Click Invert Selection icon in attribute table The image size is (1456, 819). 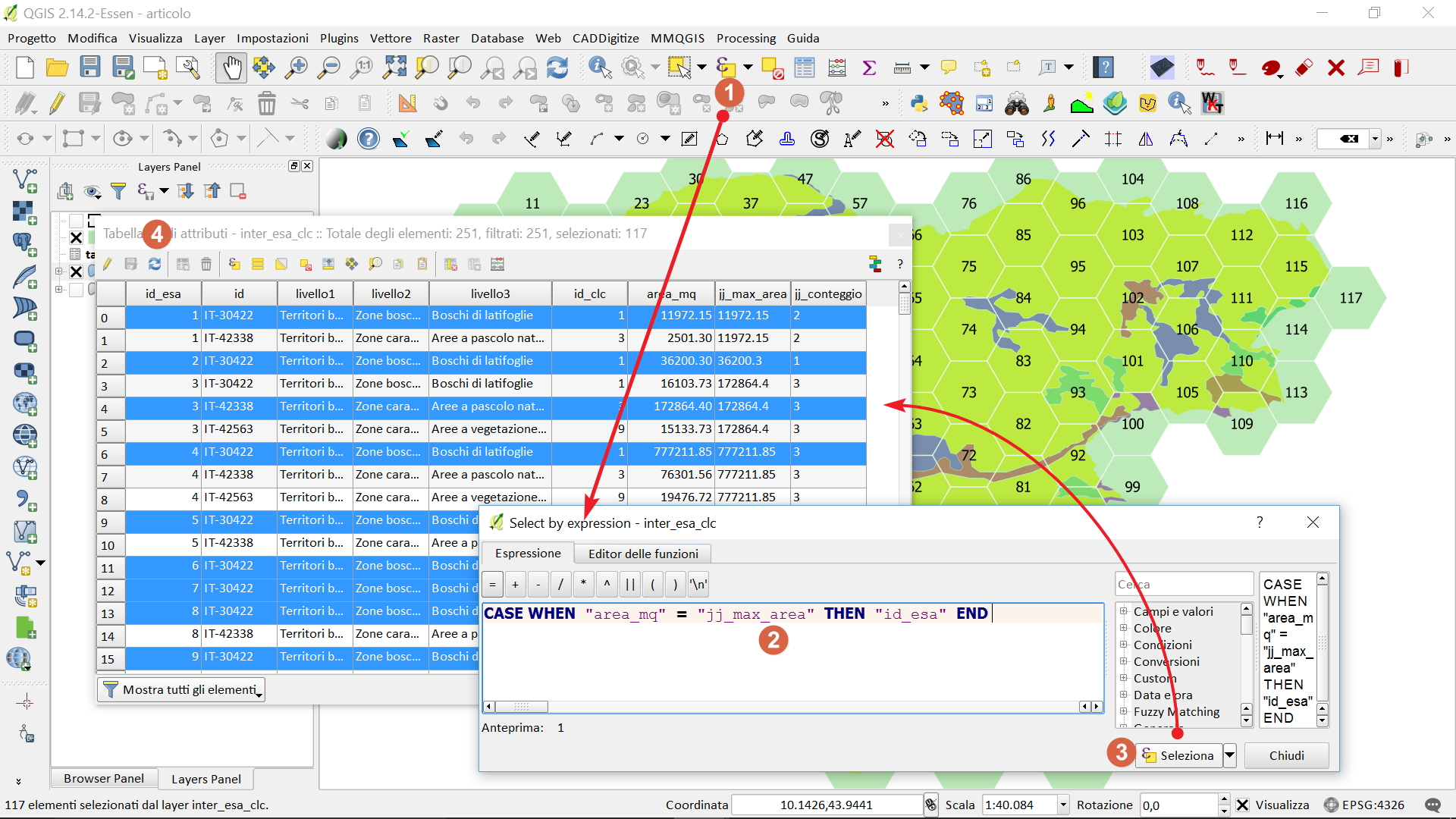[x=281, y=264]
